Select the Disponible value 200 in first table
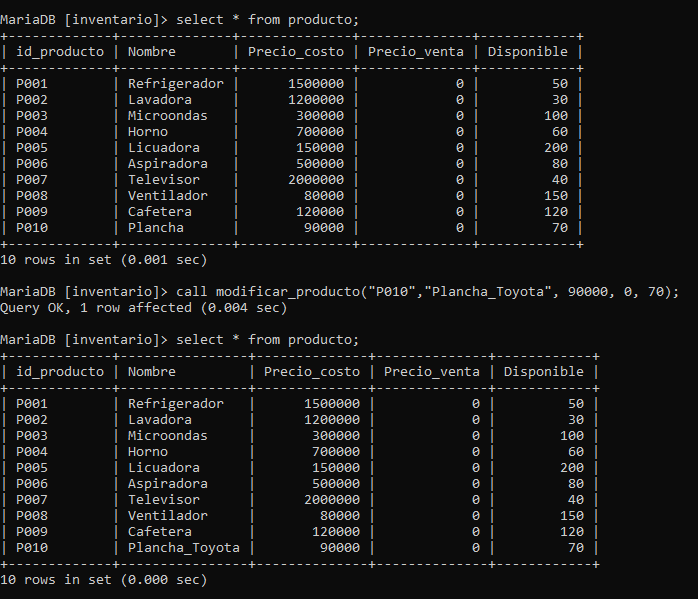 (x=556, y=148)
